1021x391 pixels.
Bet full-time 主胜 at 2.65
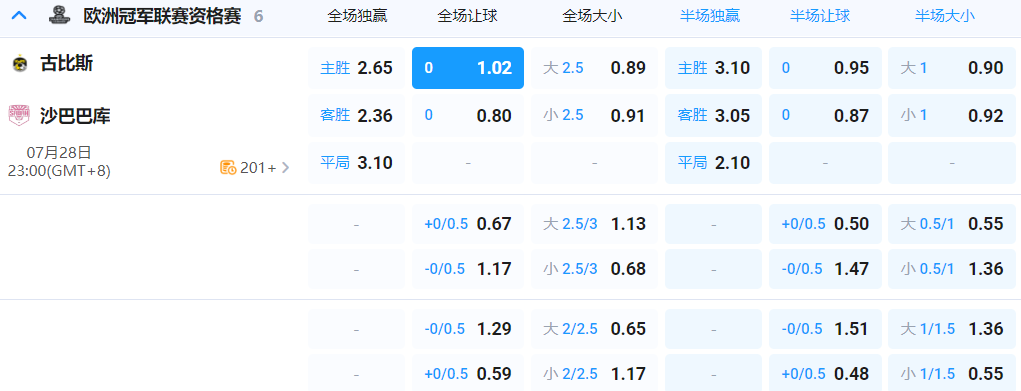coord(357,68)
